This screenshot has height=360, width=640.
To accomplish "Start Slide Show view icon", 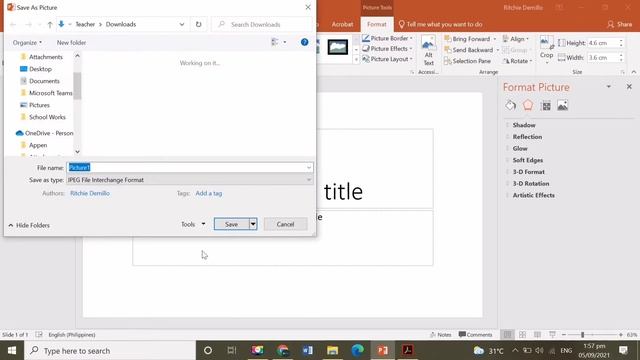I will coord(552,335).
